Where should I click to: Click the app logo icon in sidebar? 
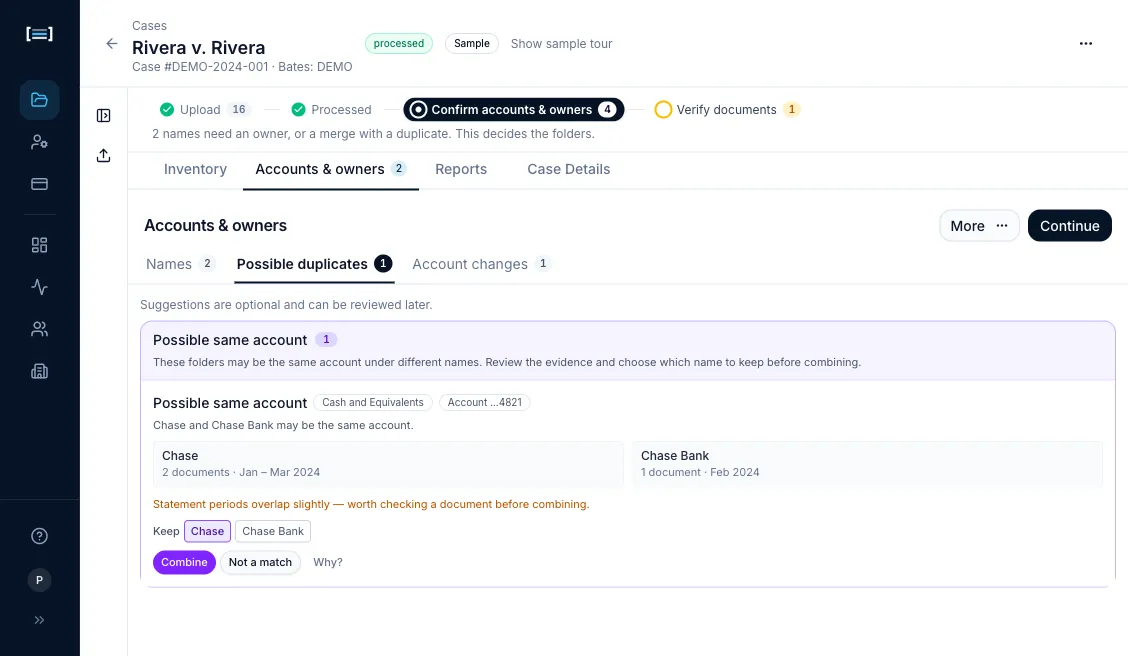(x=39, y=34)
